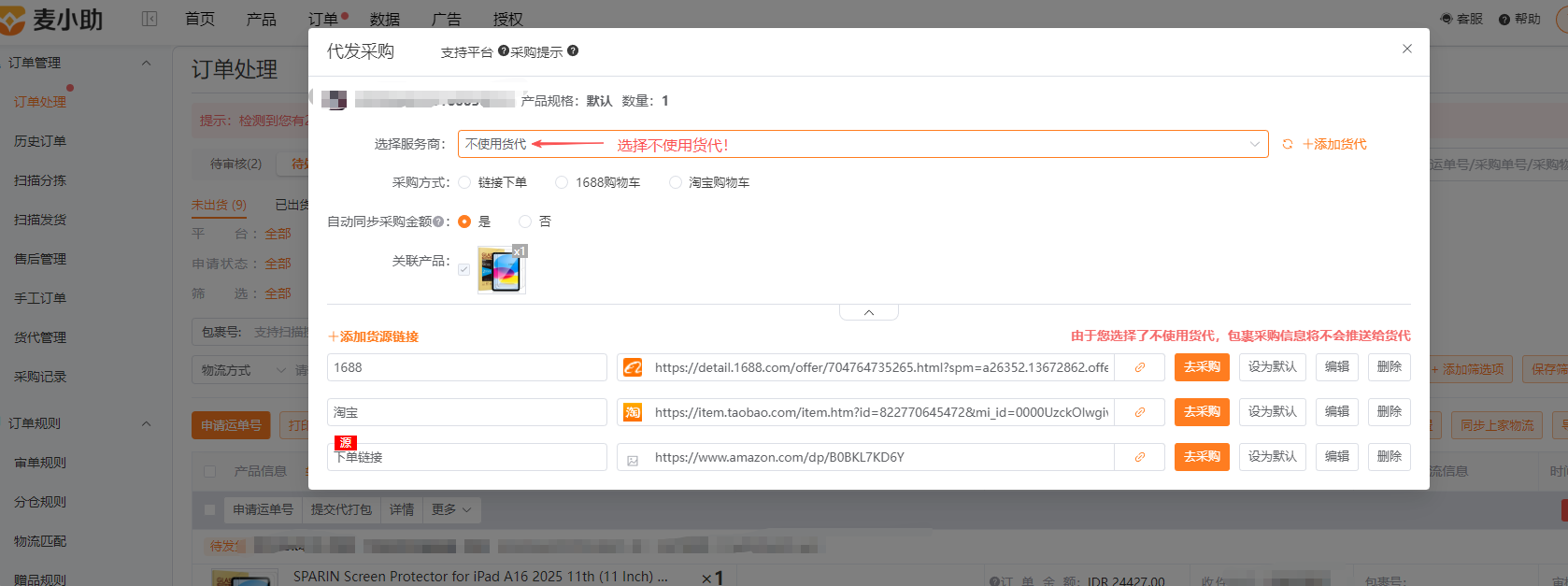Open 审单规则 in sidebar
The image size is (1568, 586).
pos(40,463)
